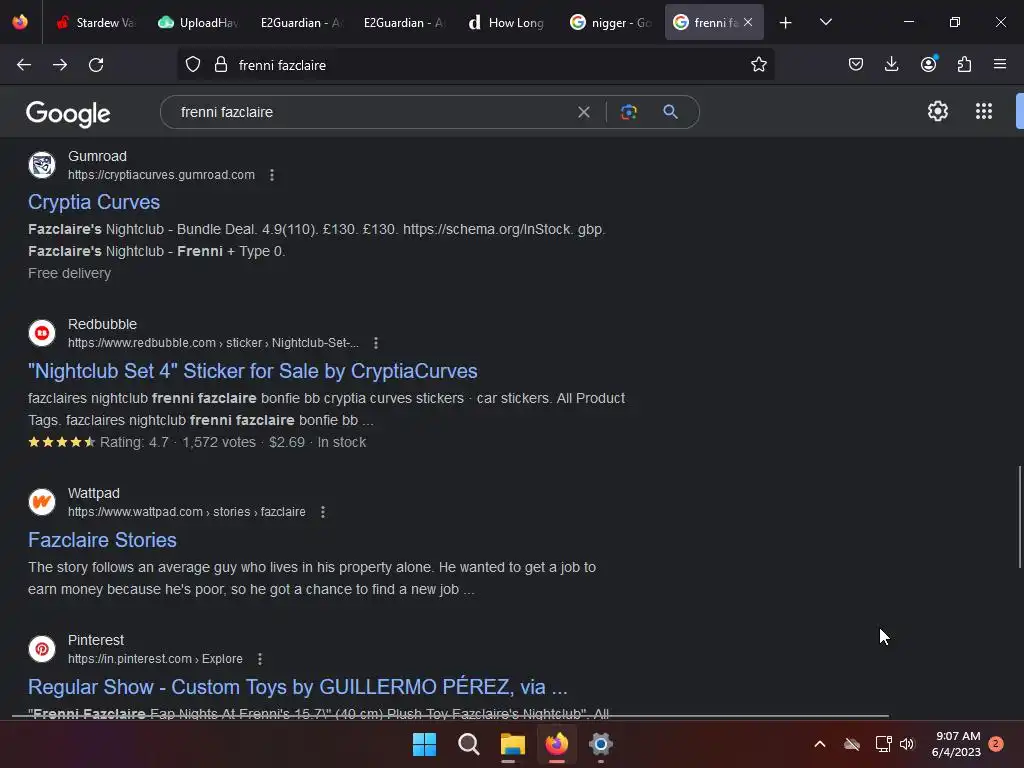Click the Google logo
This screenshot has height=768, width=1024.
pyautogui.click(x=68, y=114)
